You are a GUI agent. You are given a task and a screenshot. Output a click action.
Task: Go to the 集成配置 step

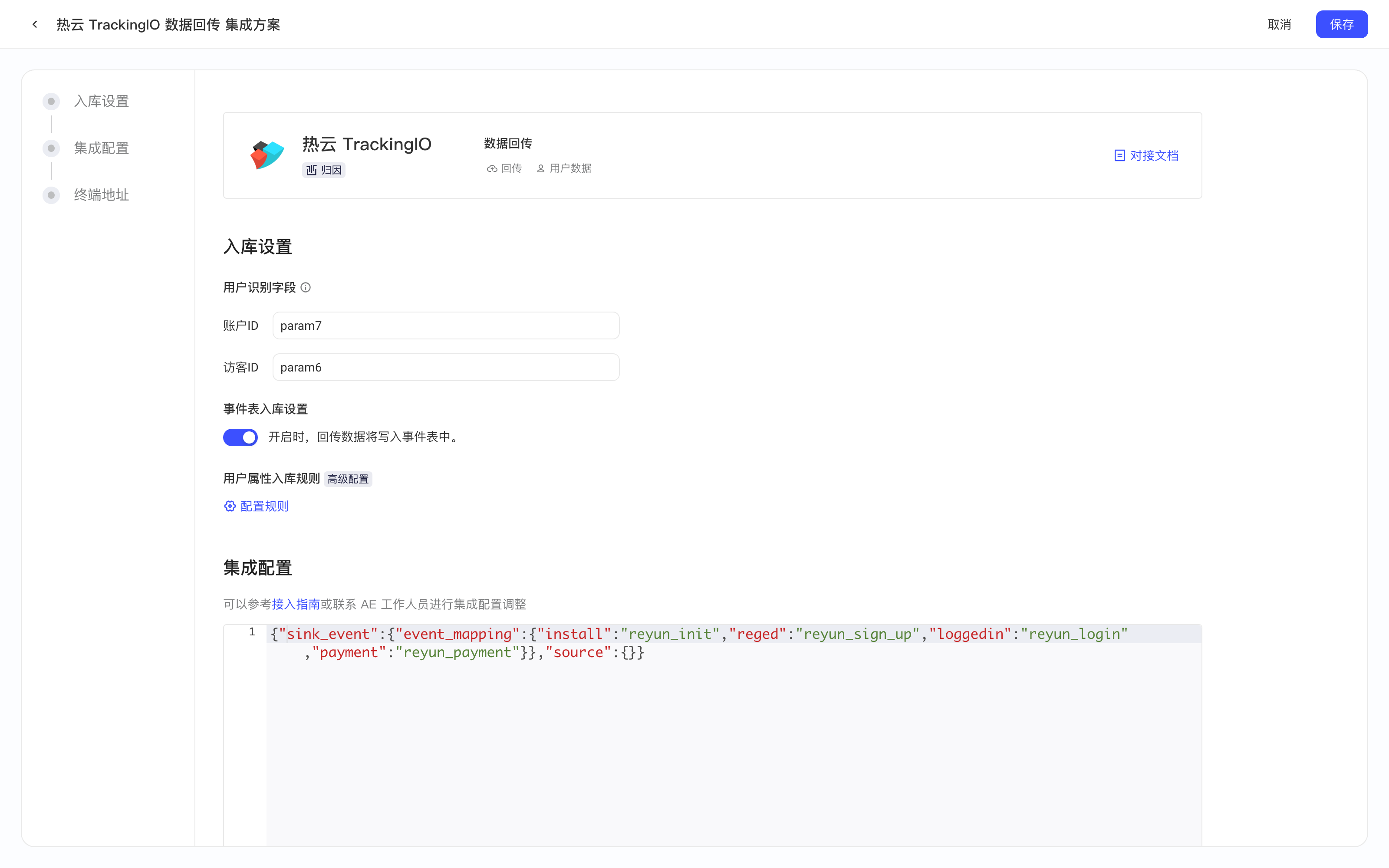click(x=101, y=149)
